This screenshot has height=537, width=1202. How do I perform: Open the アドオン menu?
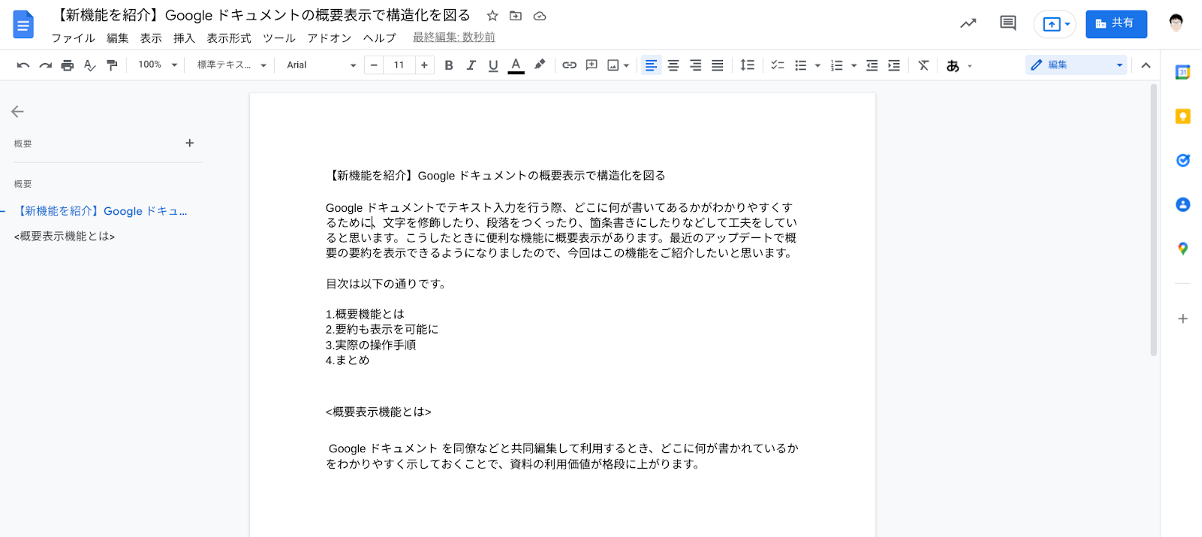click(329, 38)
